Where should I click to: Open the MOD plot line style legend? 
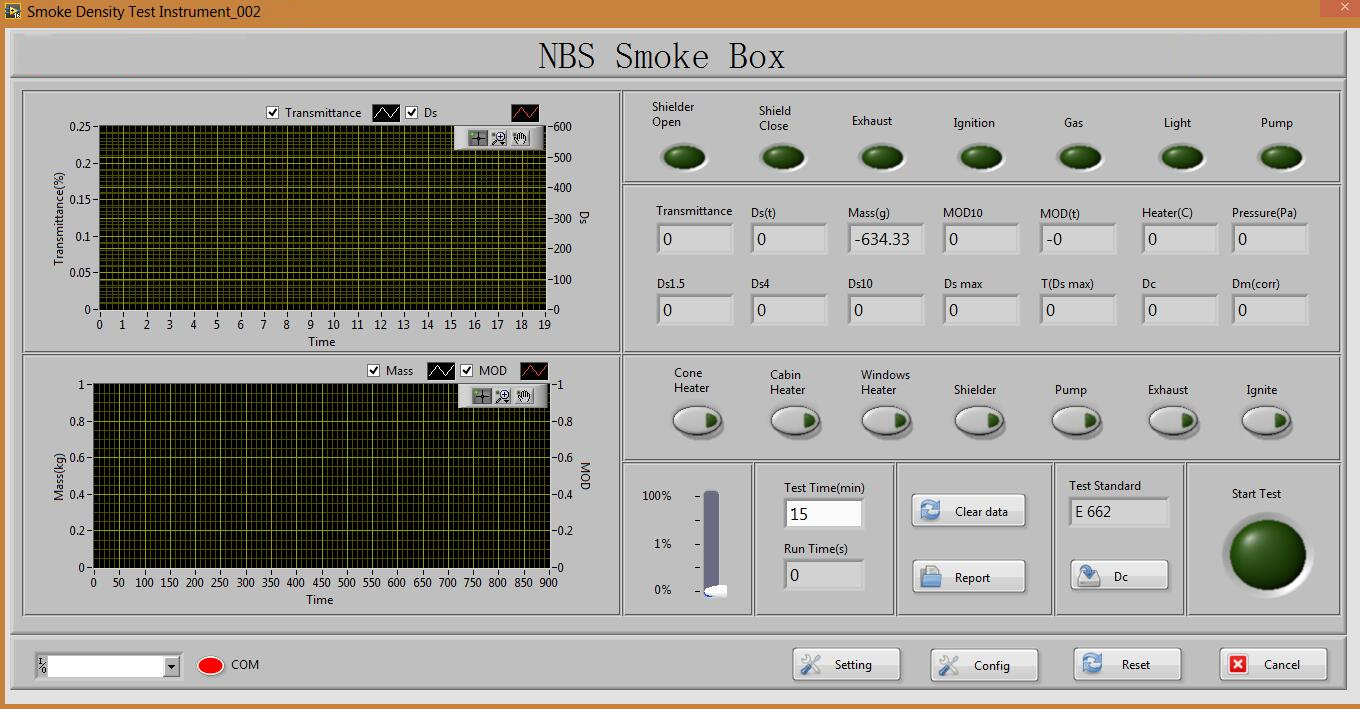tap(535, 371)
